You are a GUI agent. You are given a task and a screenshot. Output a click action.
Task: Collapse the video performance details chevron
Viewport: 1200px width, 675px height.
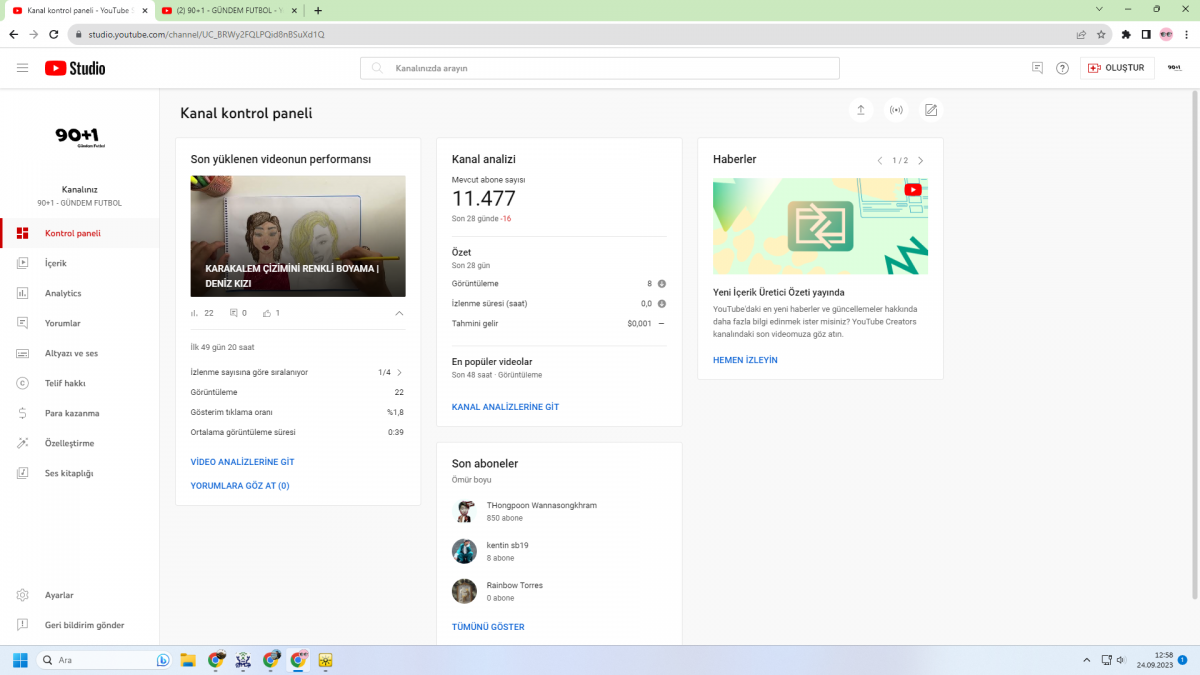(399, 313)
